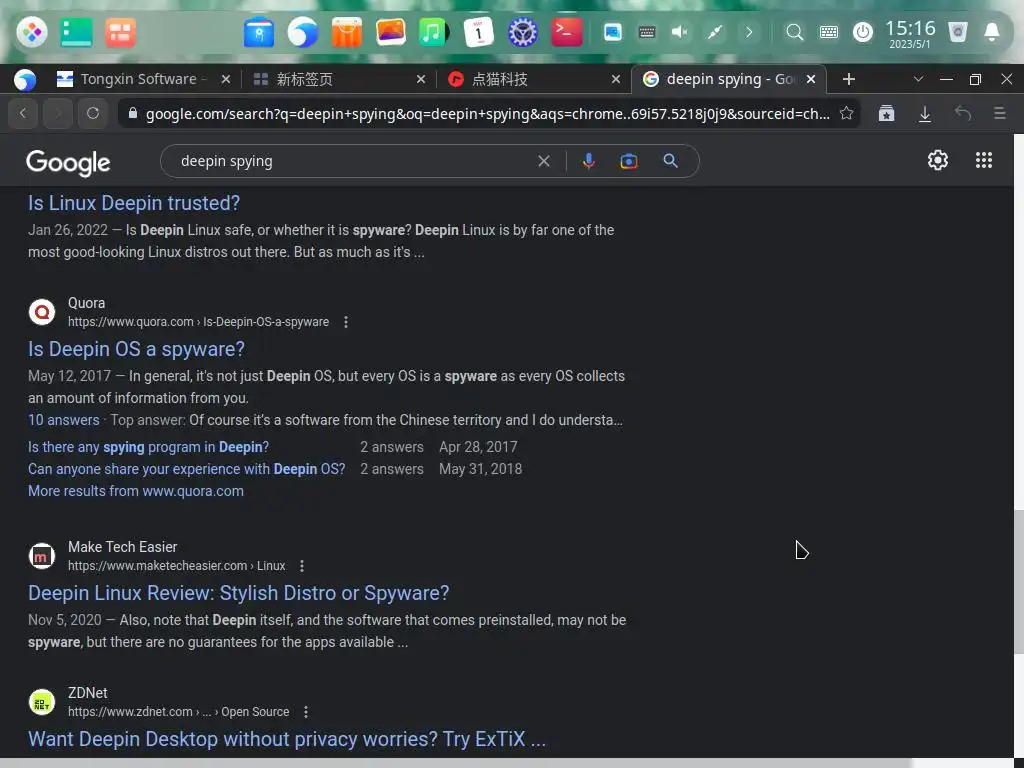Open the Google apps grid

pos(984,160)
